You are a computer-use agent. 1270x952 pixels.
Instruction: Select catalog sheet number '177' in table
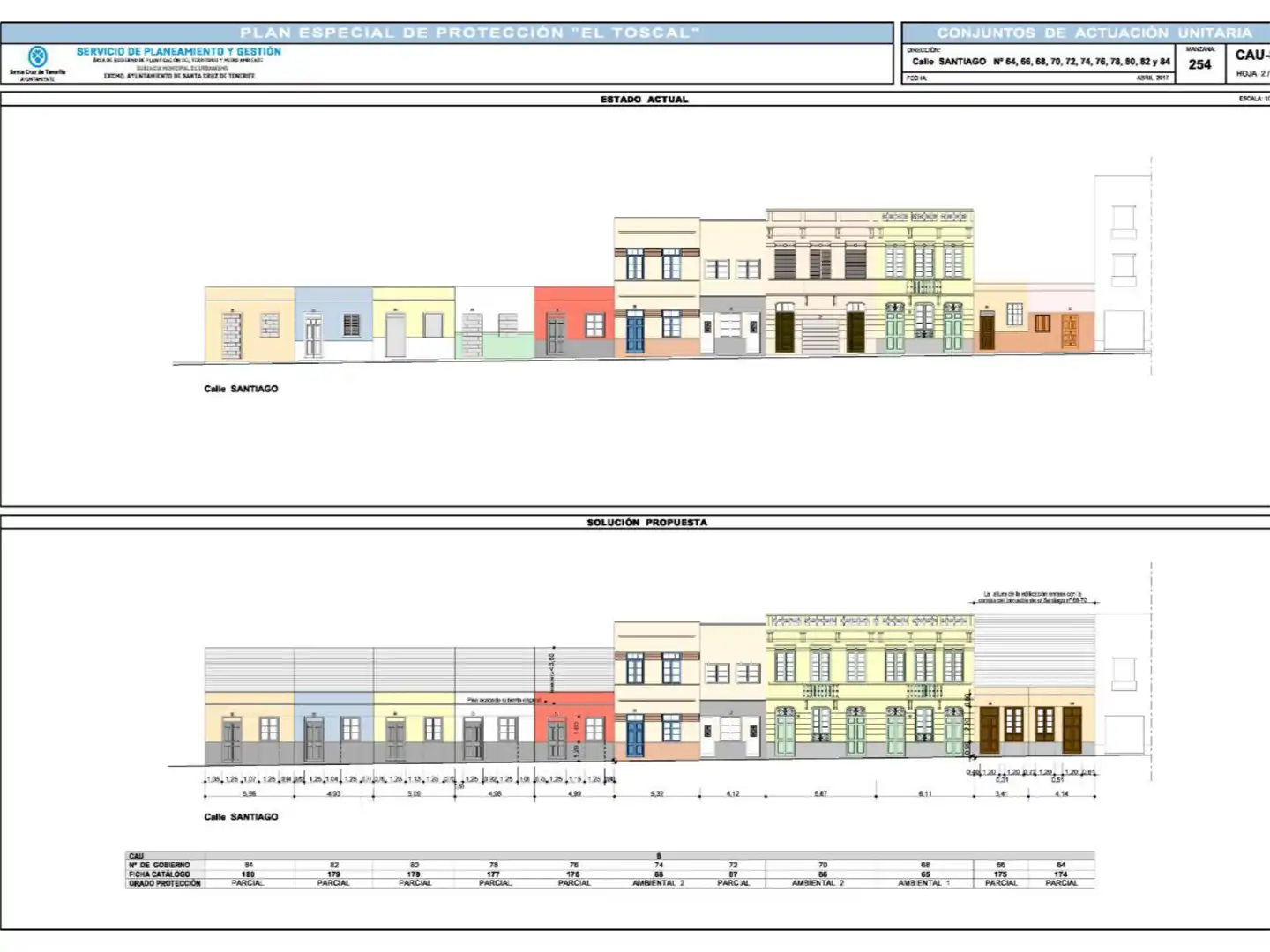pyautogui.click(x=493, y=874)
